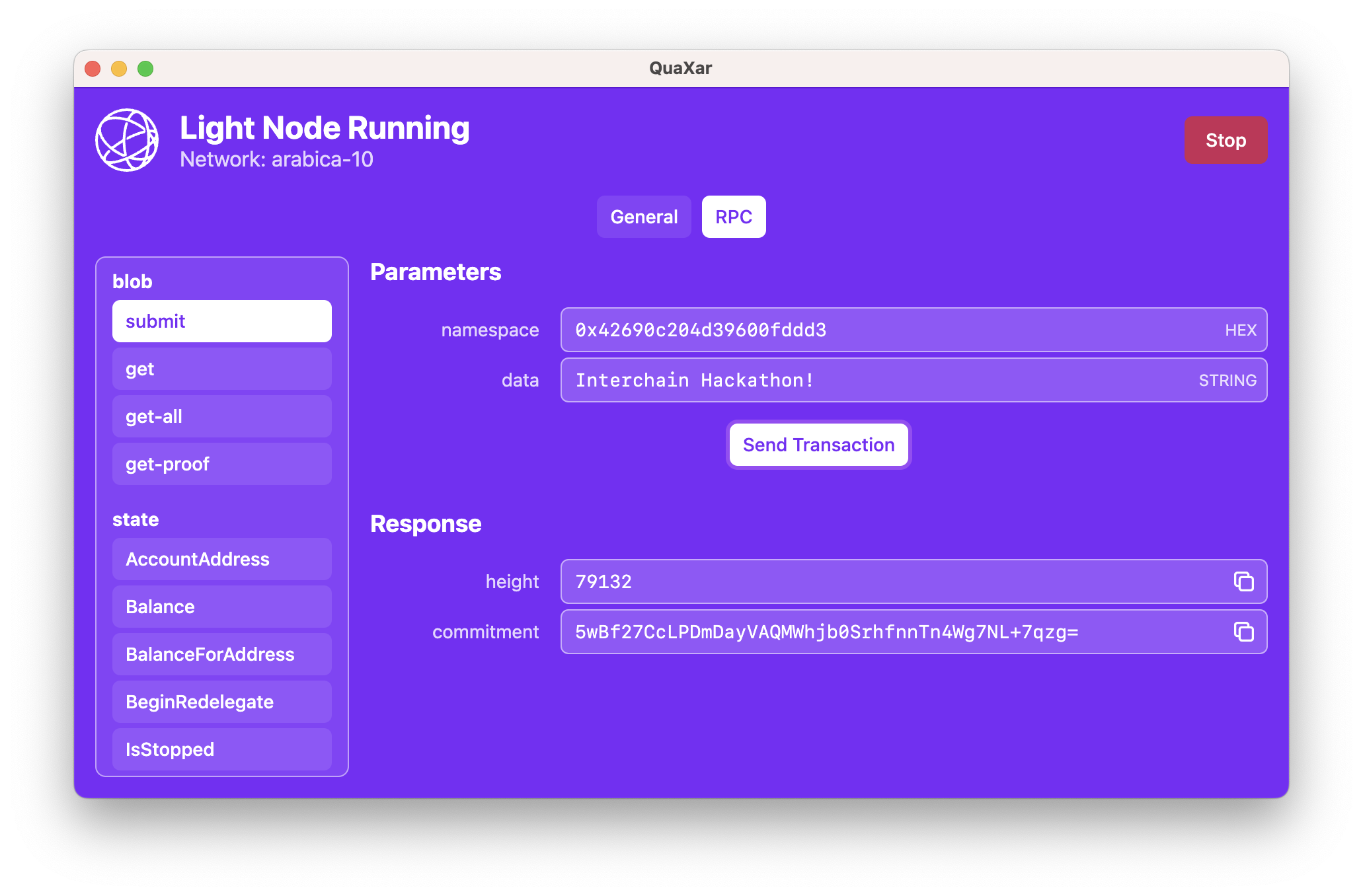Click the height response field
This screenshot has height=896, width=1363.
tap(886, 581)
